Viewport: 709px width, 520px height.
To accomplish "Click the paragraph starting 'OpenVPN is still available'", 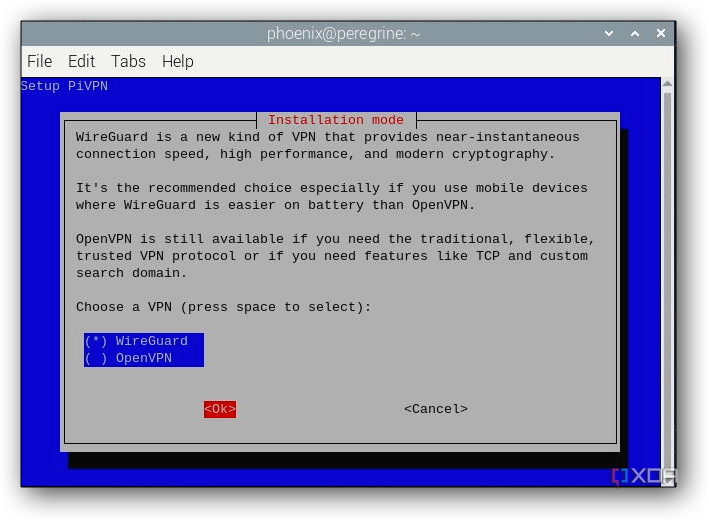I will click(335, 256).
